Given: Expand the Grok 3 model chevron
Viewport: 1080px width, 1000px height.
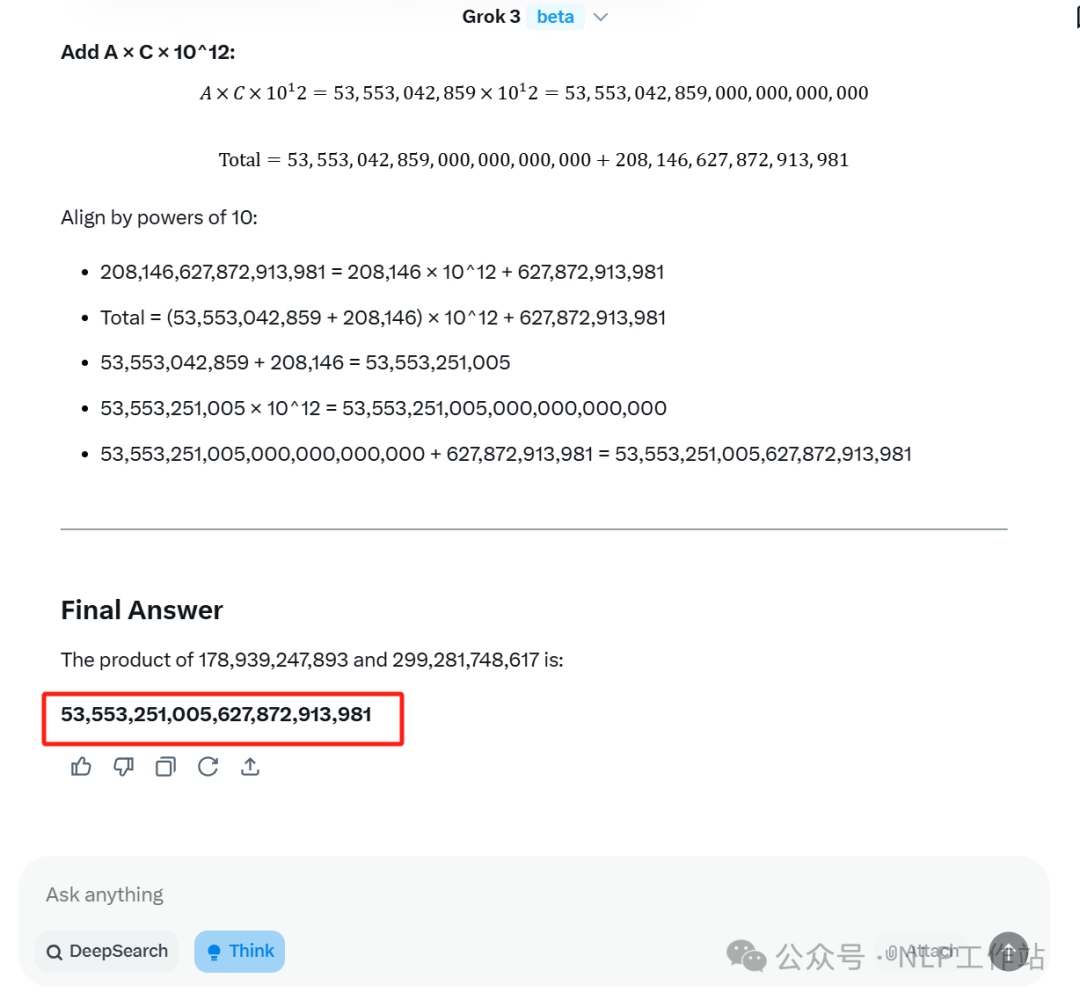Looking at the screenshot, I should pos(601,17).
